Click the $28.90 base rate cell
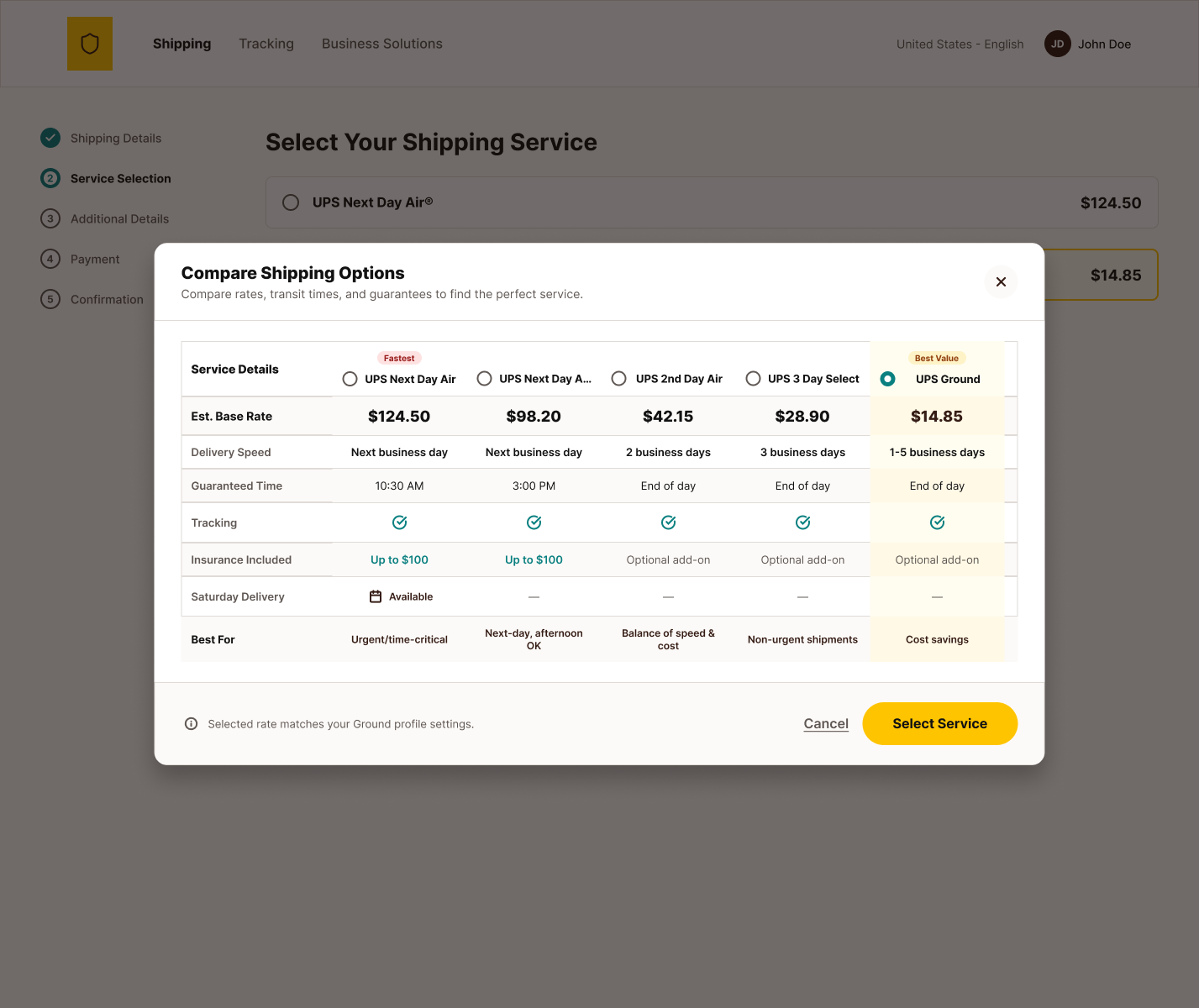The height and width of the screenshot is (1008, 1199). [802, 416]
